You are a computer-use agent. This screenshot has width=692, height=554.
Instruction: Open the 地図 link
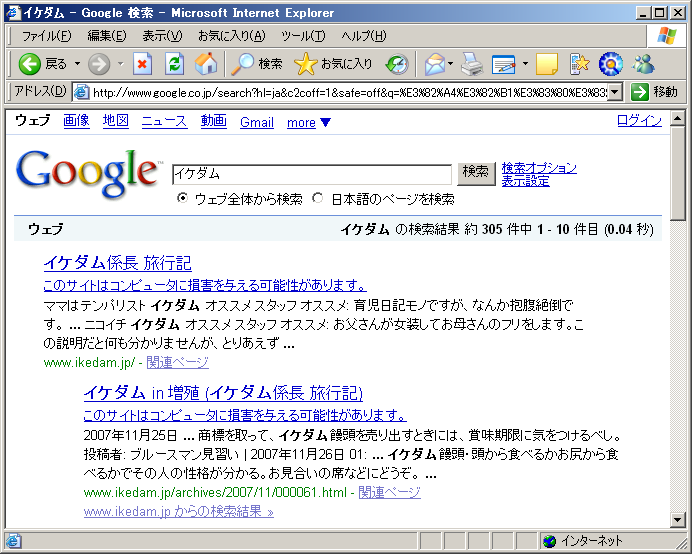[x=116, y=121]
